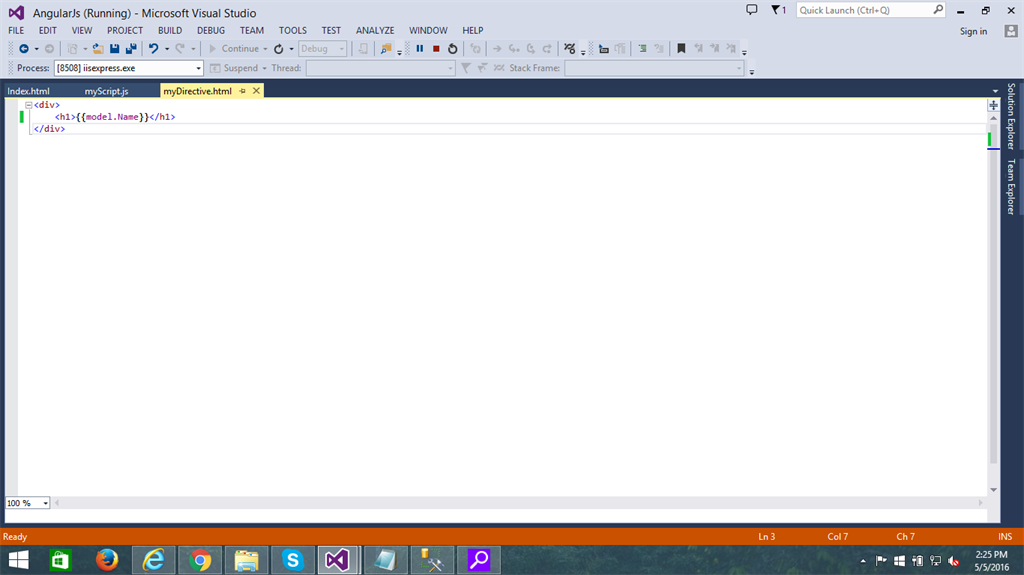Screen dimensions: 1024x575
Task: Split the editor with the splitter handle
Action: [993, 105]
